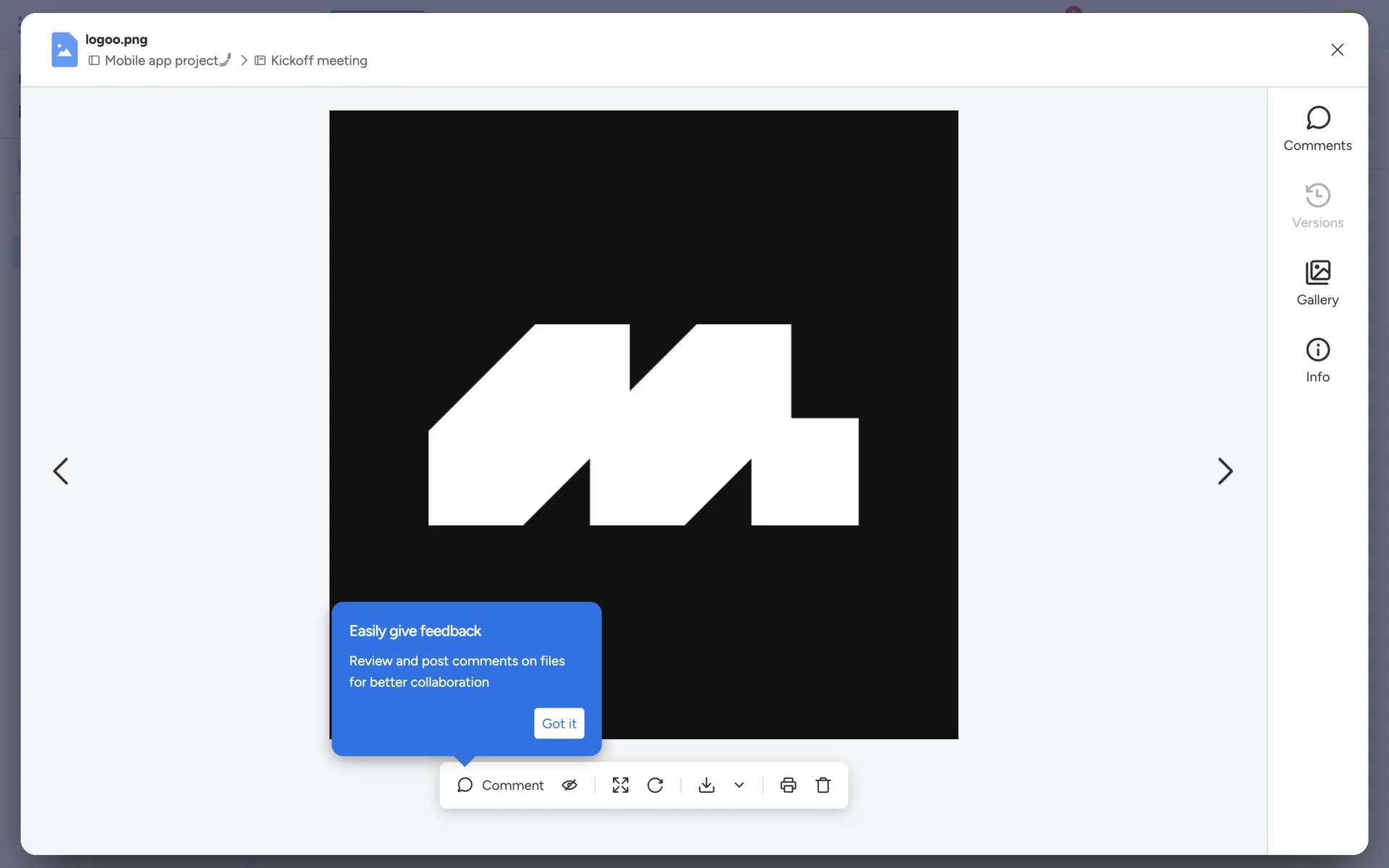Toggle comment visibility eye icon
Screen dimensions: 1389x868
click(x=569, y=785)
